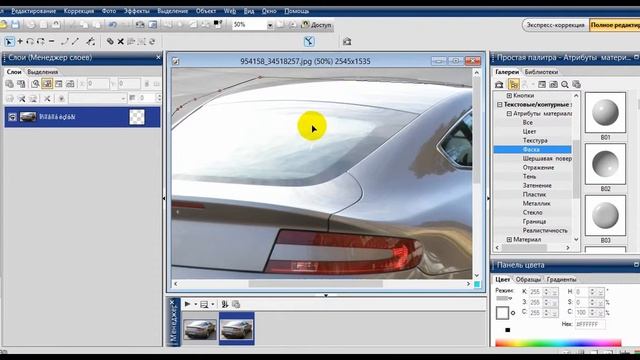640x360 pixels.
Task: Click the remove point minus tool
Action: (51, 41)
